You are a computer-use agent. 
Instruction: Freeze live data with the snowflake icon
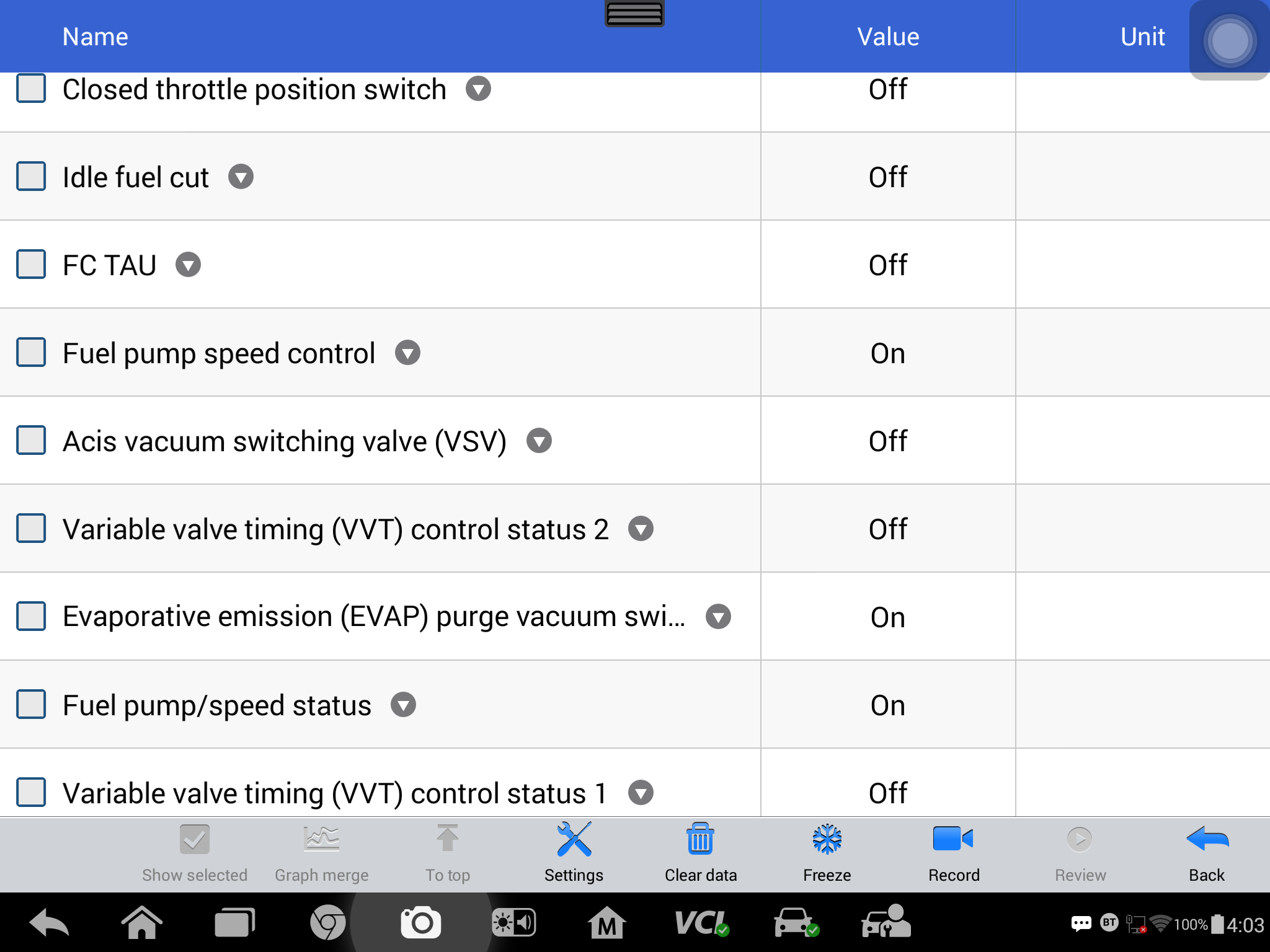827,853
